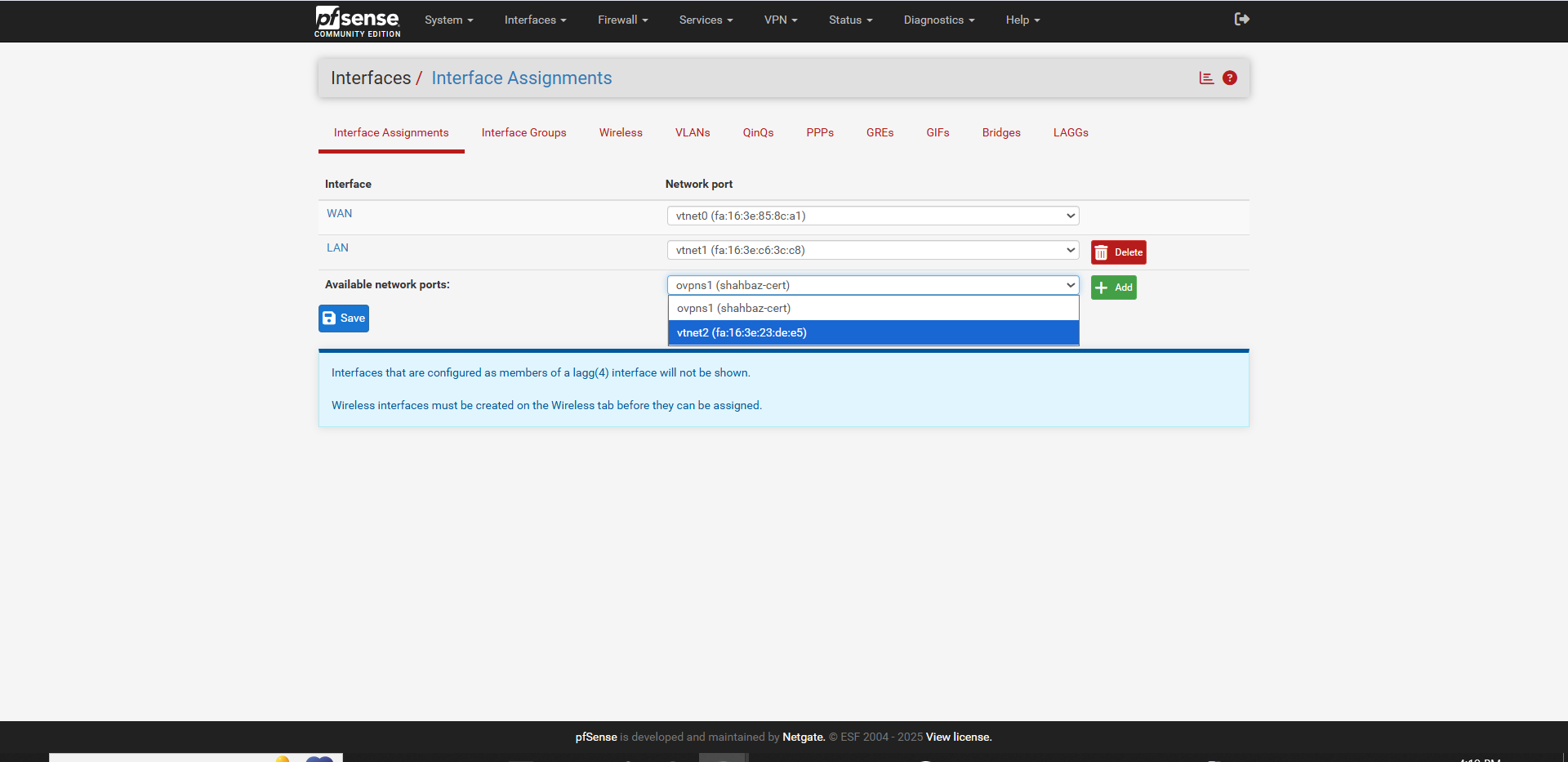This screenshot has width=1568, height=762.
Task: Open the WAN network port dropdown
Action: [x=872, y=216]
